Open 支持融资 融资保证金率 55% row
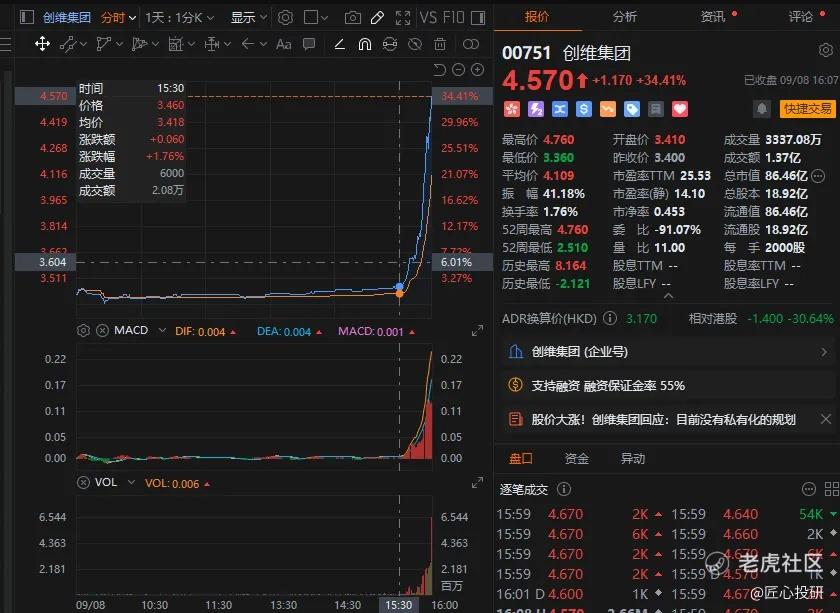Viewport: 840px width, 613px height. (668, 385)
